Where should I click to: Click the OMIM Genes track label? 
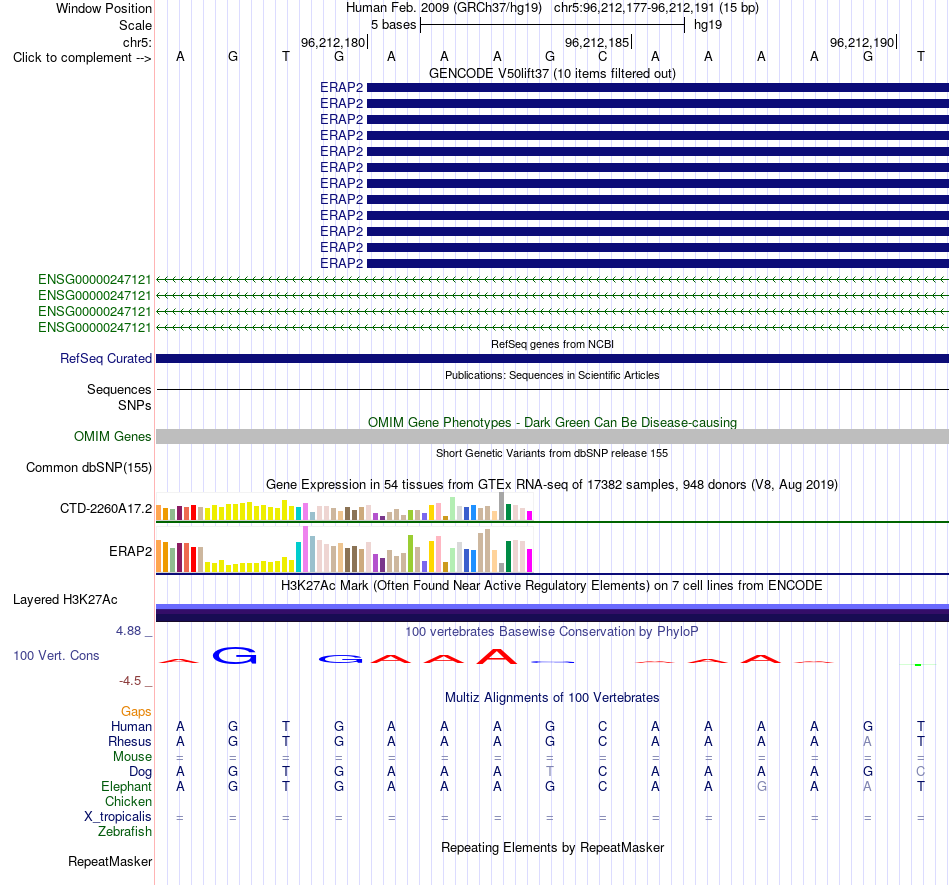click(x=113, y=436)
